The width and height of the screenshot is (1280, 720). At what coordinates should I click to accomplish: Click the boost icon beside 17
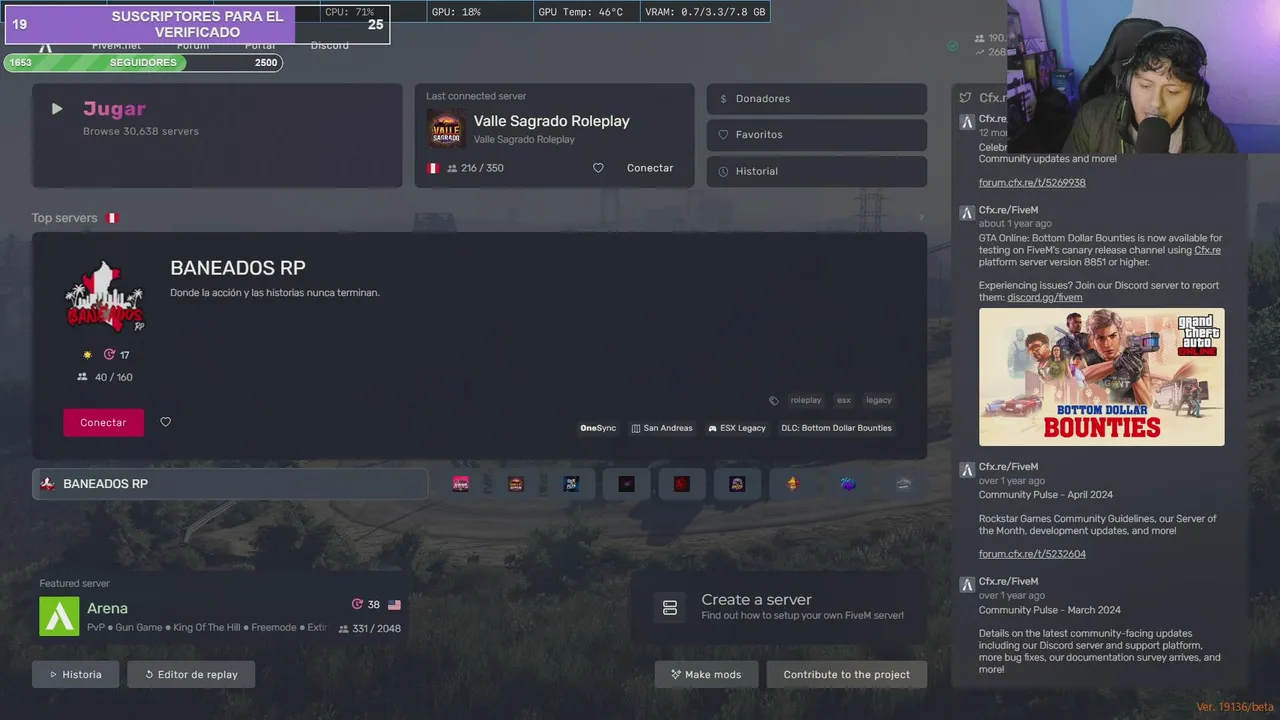pyautogui.click(x=109, y=355)
